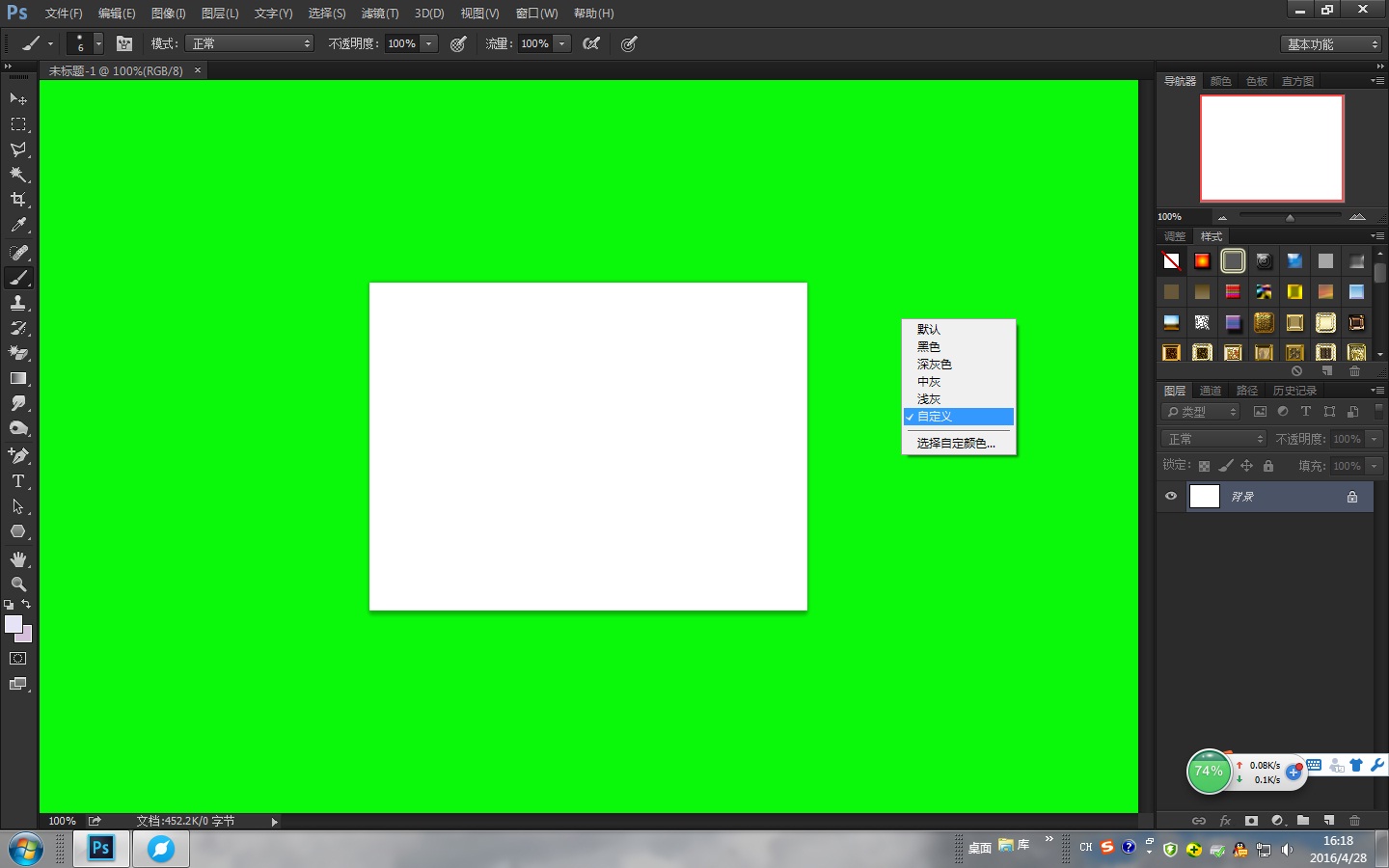This screenshot has width=1389, height=868.
Task: Switch to the 色板 tab
Action: coord(1256,81)
